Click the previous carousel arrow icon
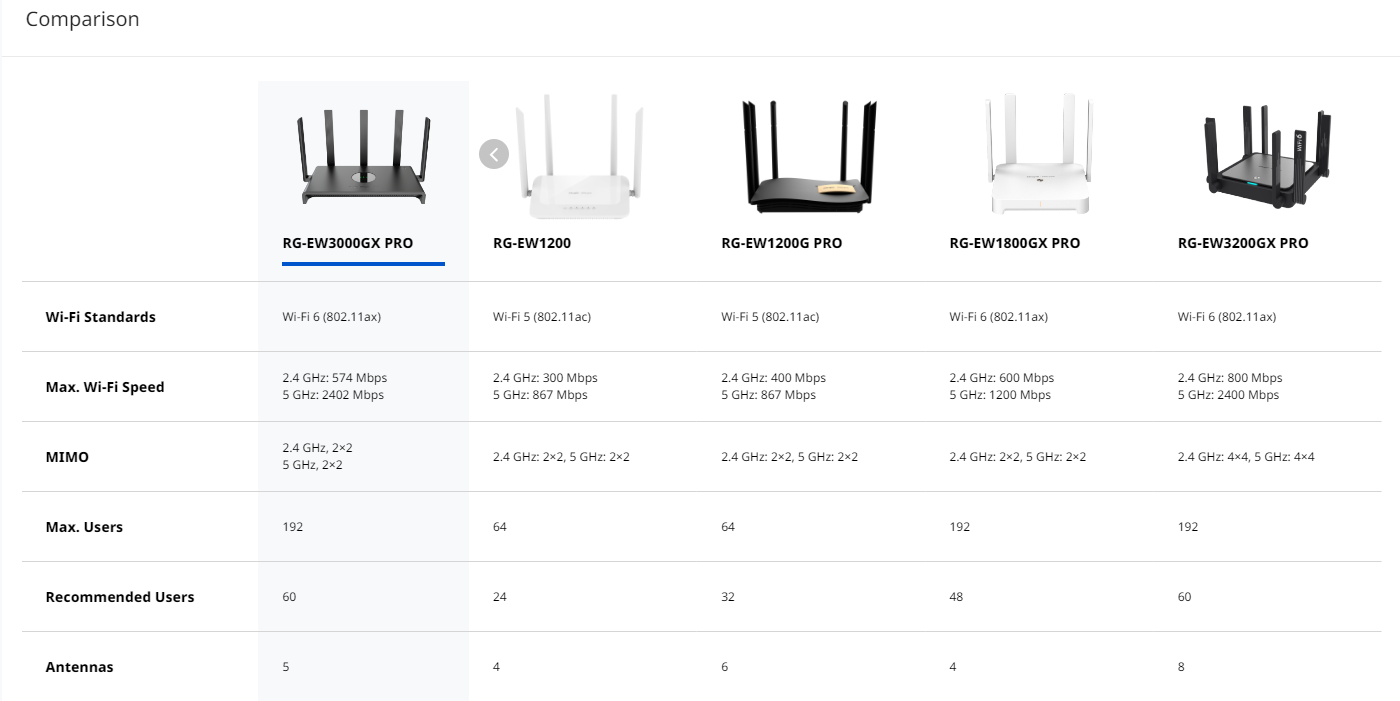The height and width of the screenshot is (701, 1400). [494, 154]
